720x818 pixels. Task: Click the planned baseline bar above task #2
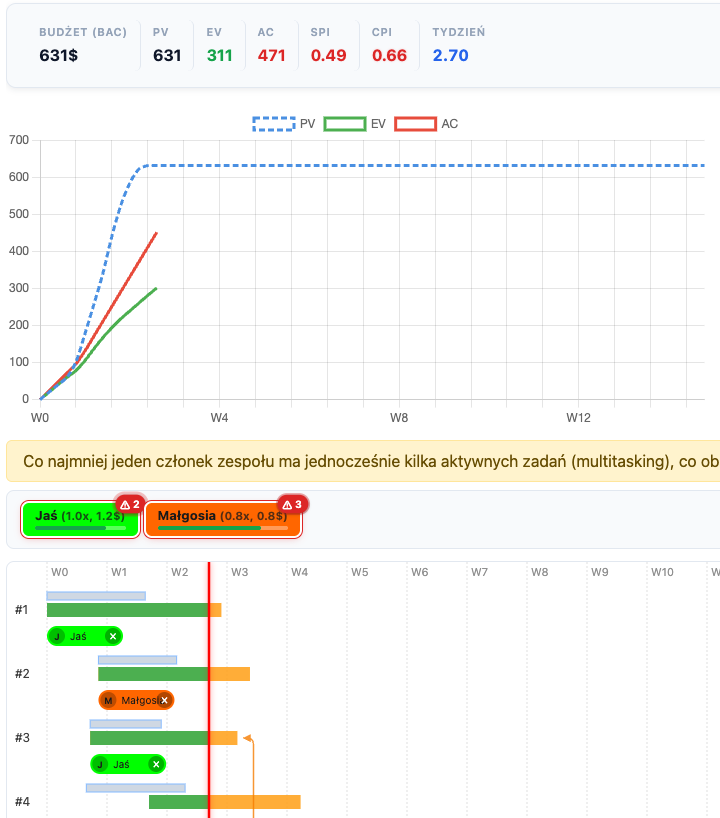tap(137, 660)
